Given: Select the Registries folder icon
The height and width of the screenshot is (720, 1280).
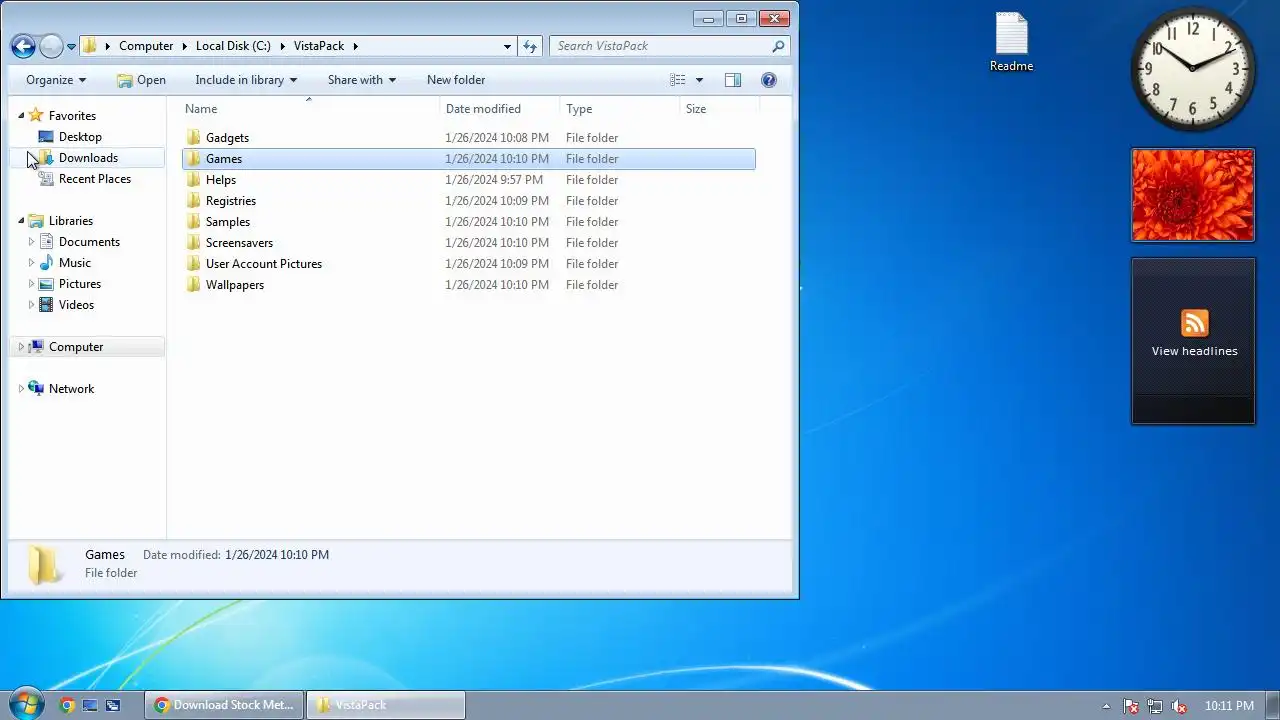Looking at the screenshot, I should (x=194, y=201).
